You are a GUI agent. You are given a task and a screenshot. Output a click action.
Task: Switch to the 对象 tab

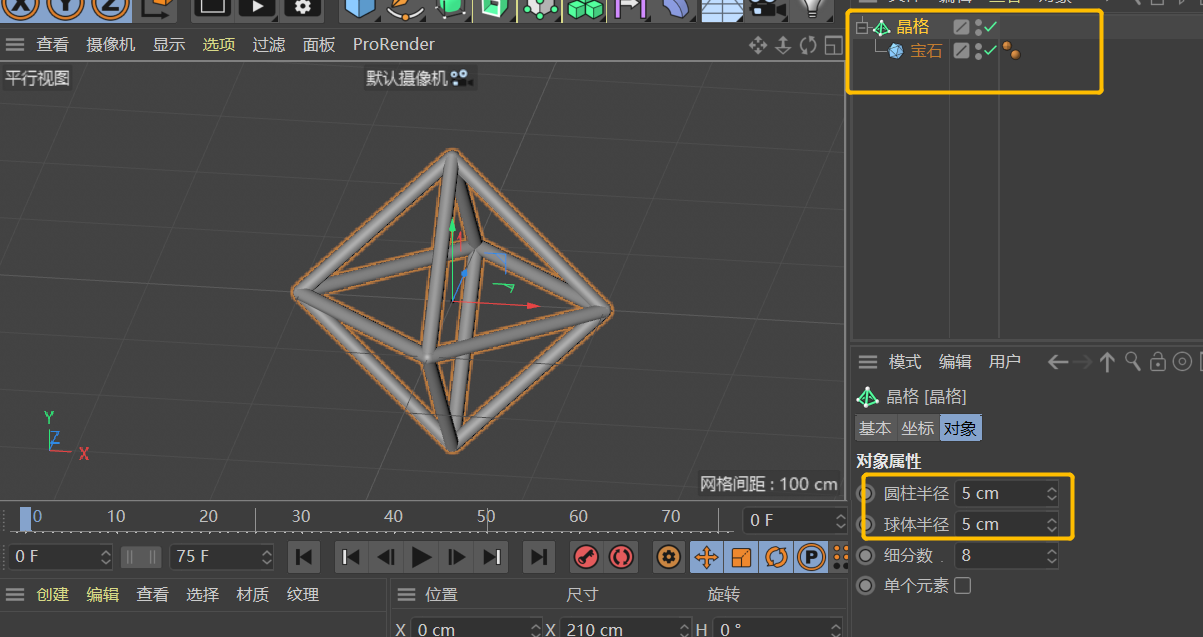pos(960,428)
